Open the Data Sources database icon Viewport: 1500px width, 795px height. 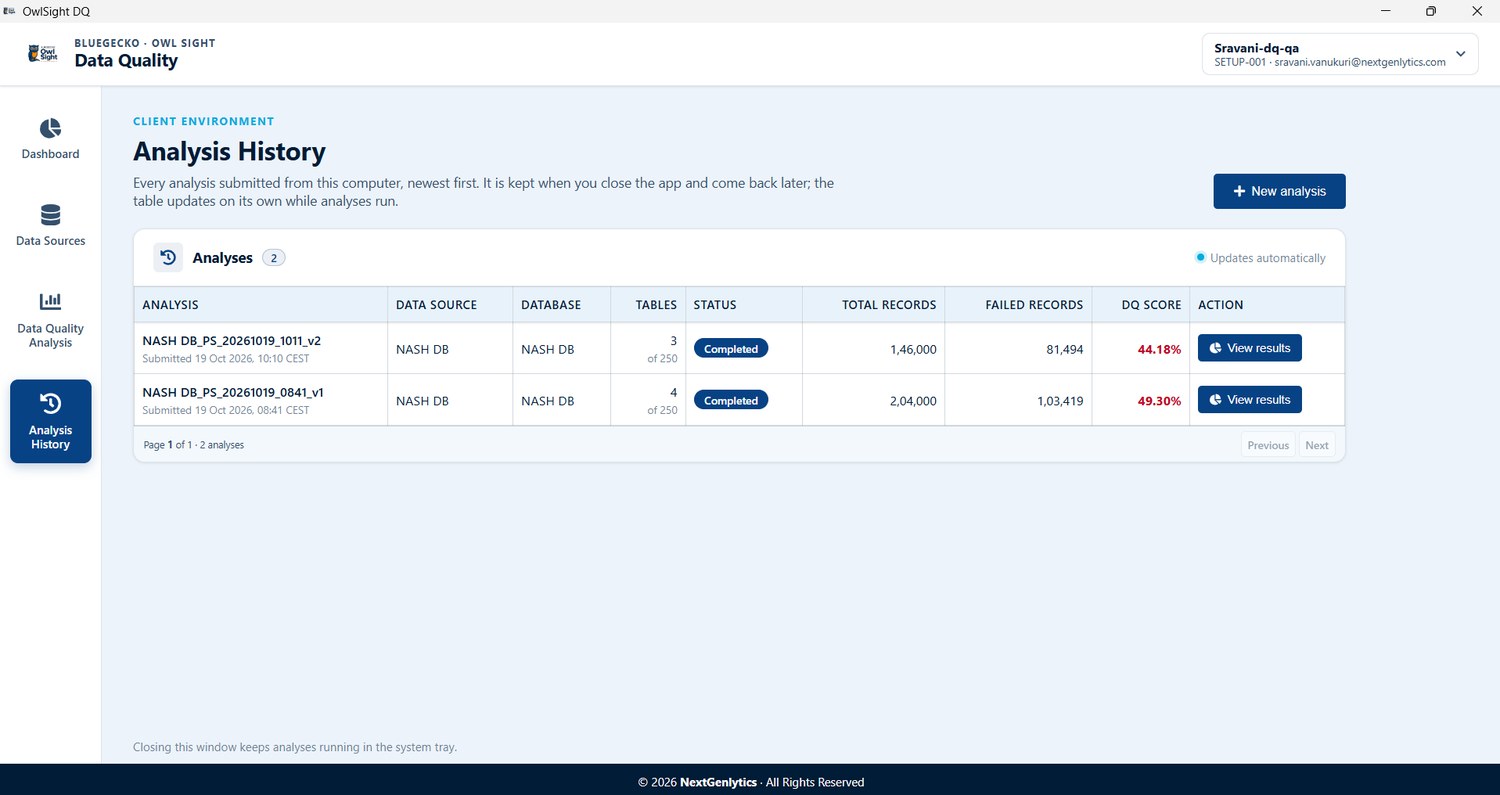(50, 215)
